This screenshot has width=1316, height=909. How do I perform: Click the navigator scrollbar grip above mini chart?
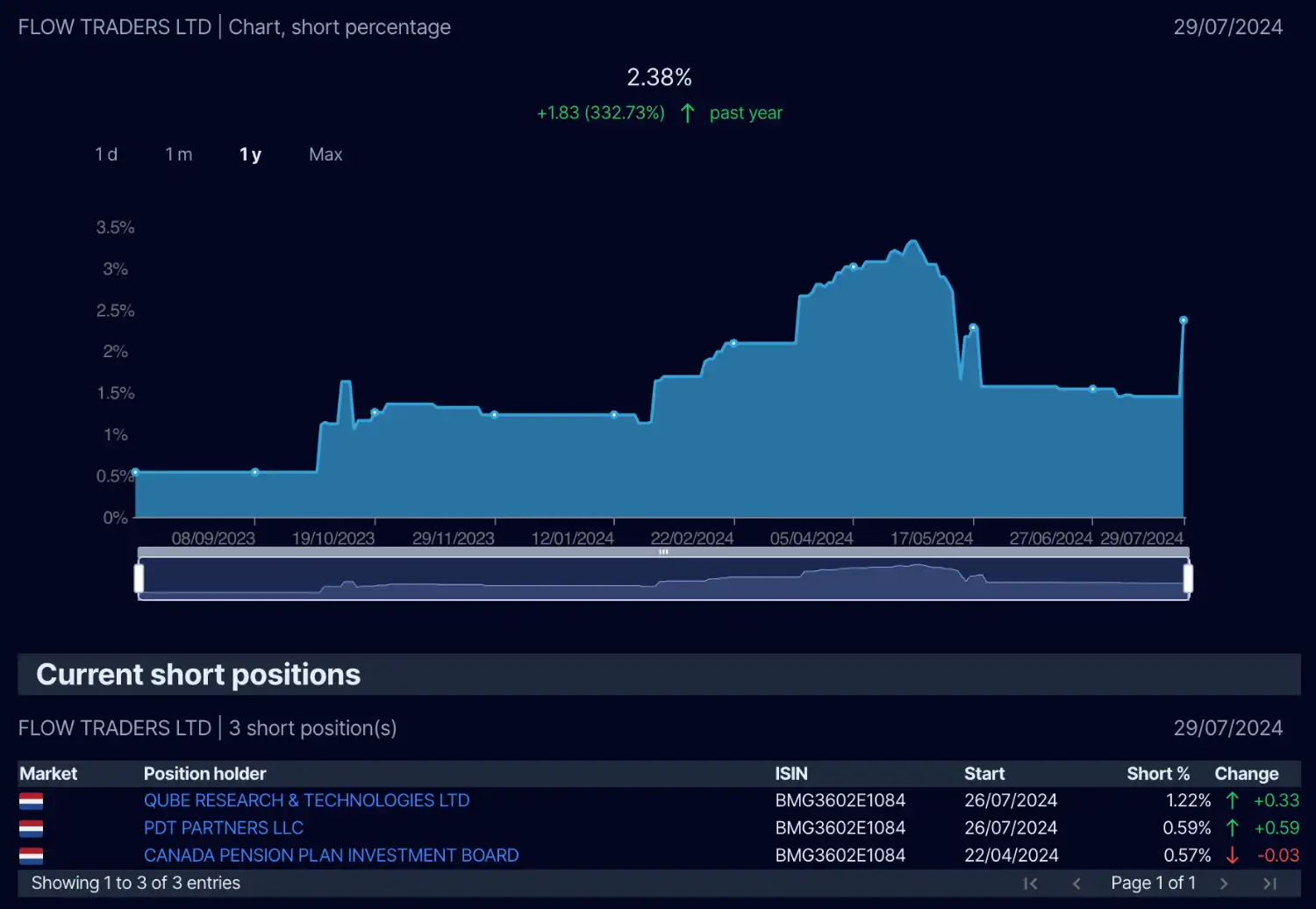pos(663,552)
